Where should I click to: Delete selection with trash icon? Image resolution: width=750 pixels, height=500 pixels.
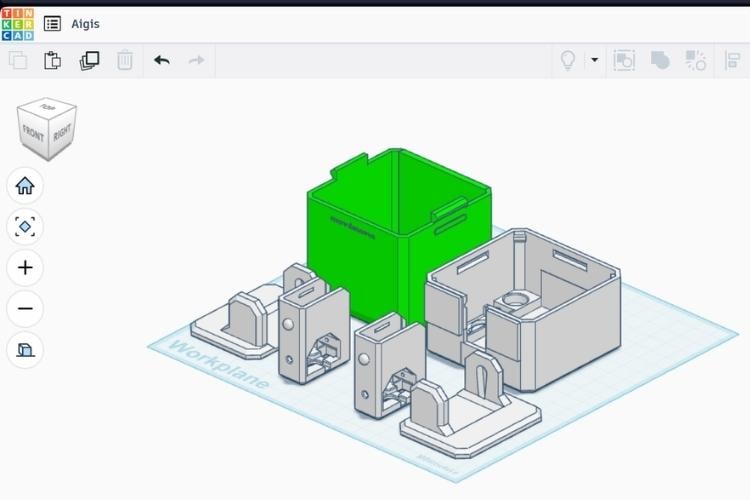point(125,60)
